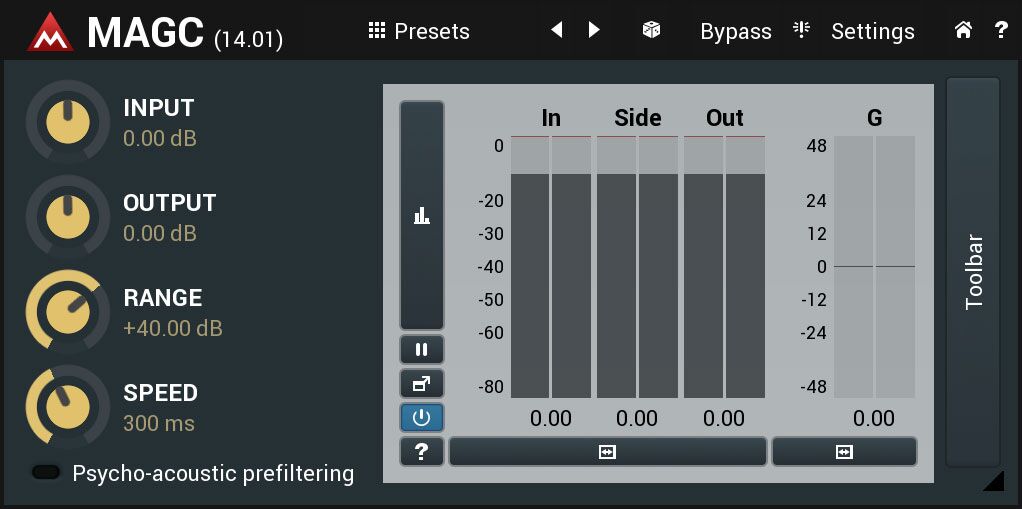
Task: Expand the Toolbar side panel
Action: [x=973, y=272]
